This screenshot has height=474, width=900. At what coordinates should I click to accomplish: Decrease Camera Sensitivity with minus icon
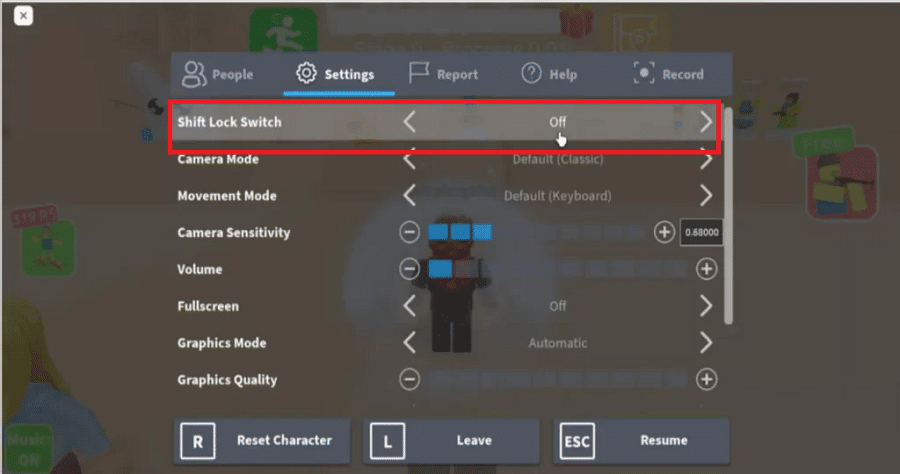pos(409,233)
